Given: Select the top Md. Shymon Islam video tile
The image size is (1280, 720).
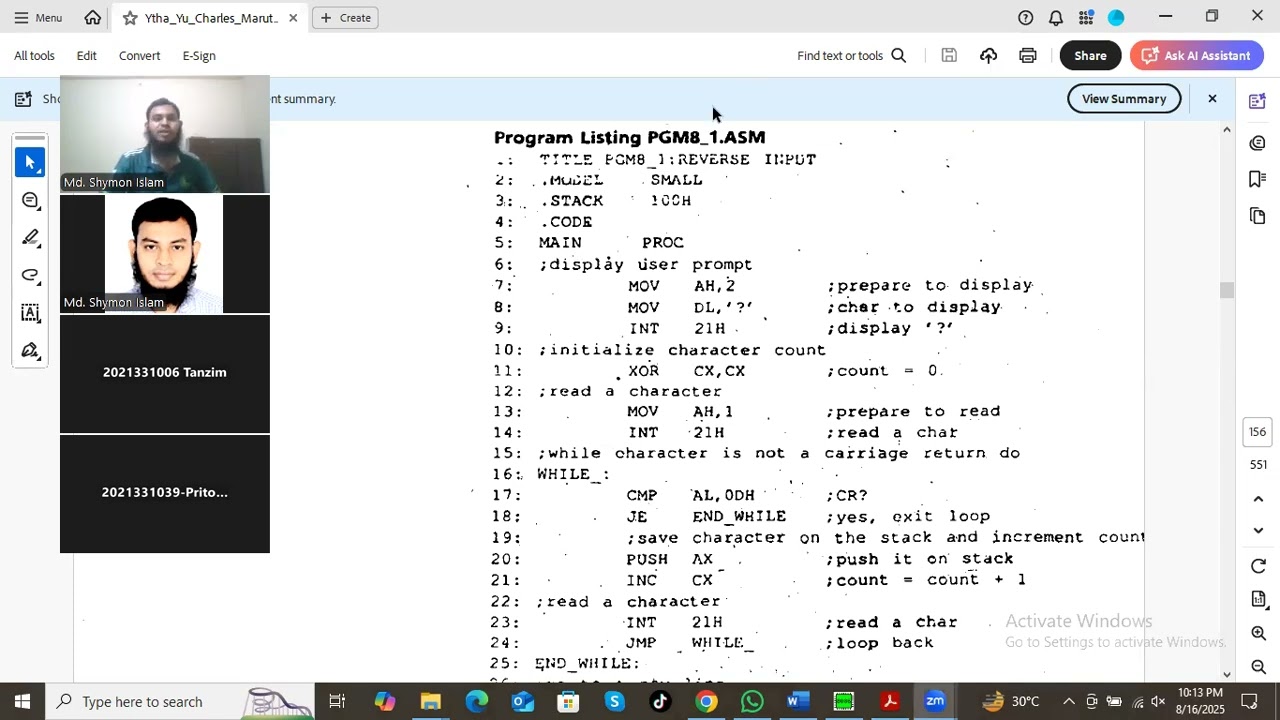Looking at the screenshot, I should (165, 134).
